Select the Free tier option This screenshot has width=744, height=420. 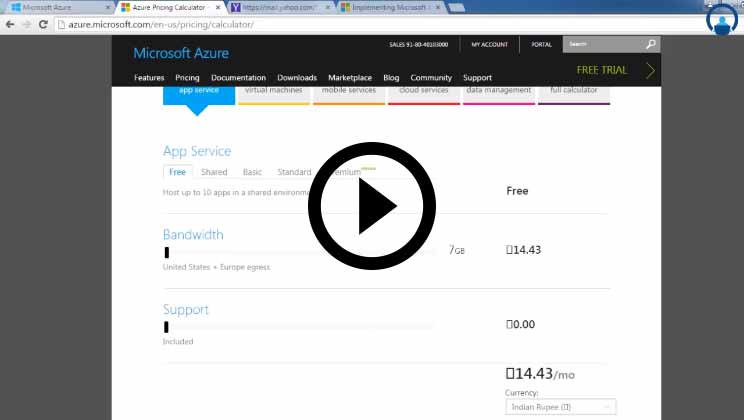pos(176,172)
